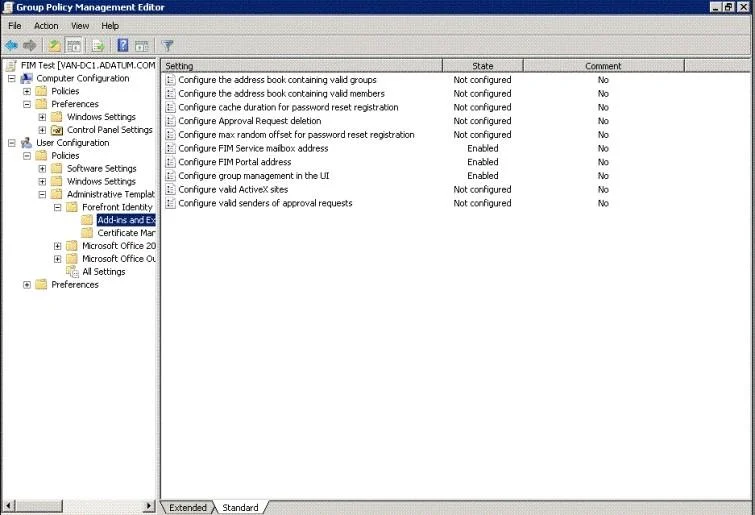
Task: Open the Help question mark icon
Action: 123,45
